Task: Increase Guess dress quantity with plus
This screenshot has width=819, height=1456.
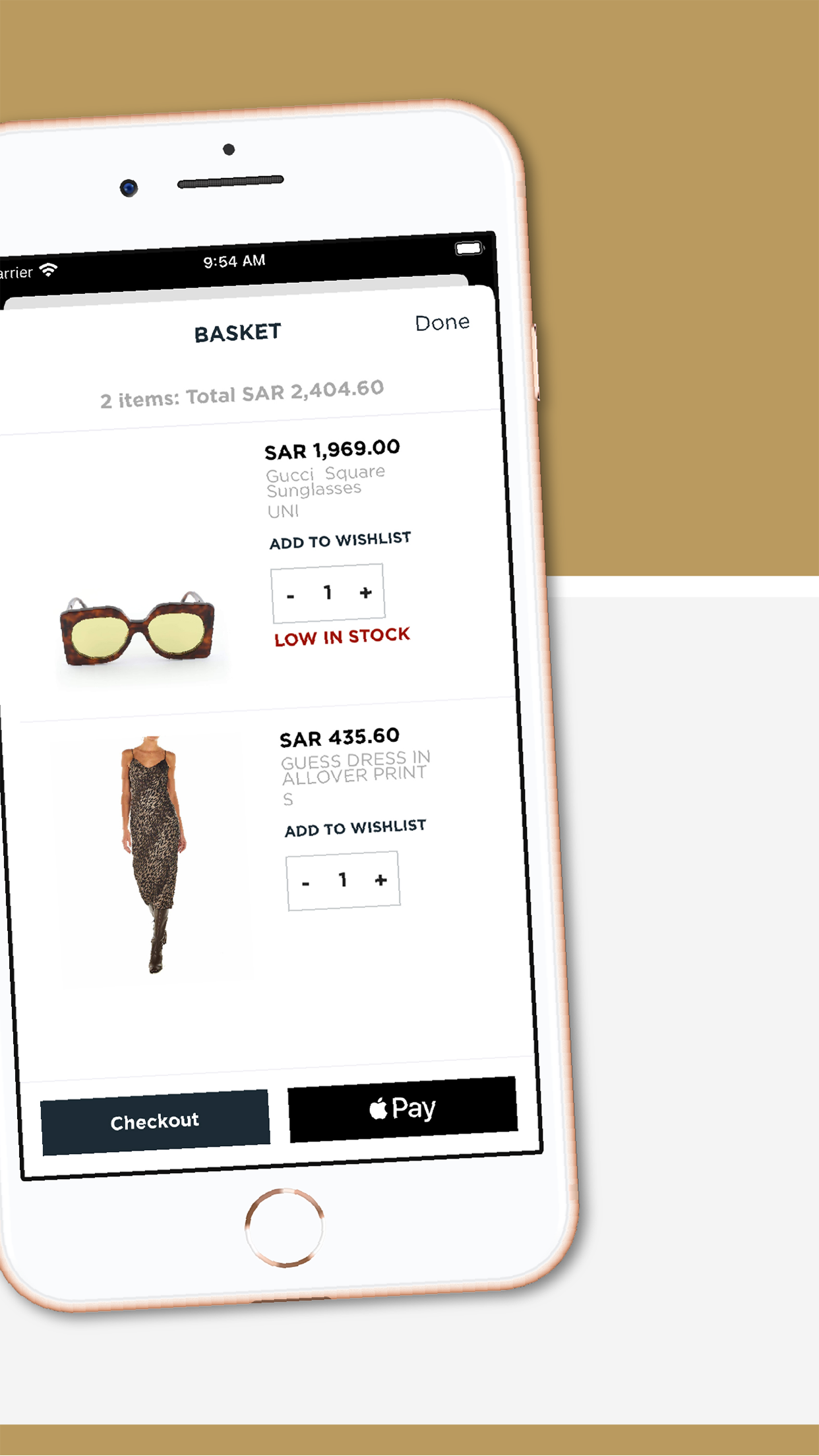Action: click(380, 880)
